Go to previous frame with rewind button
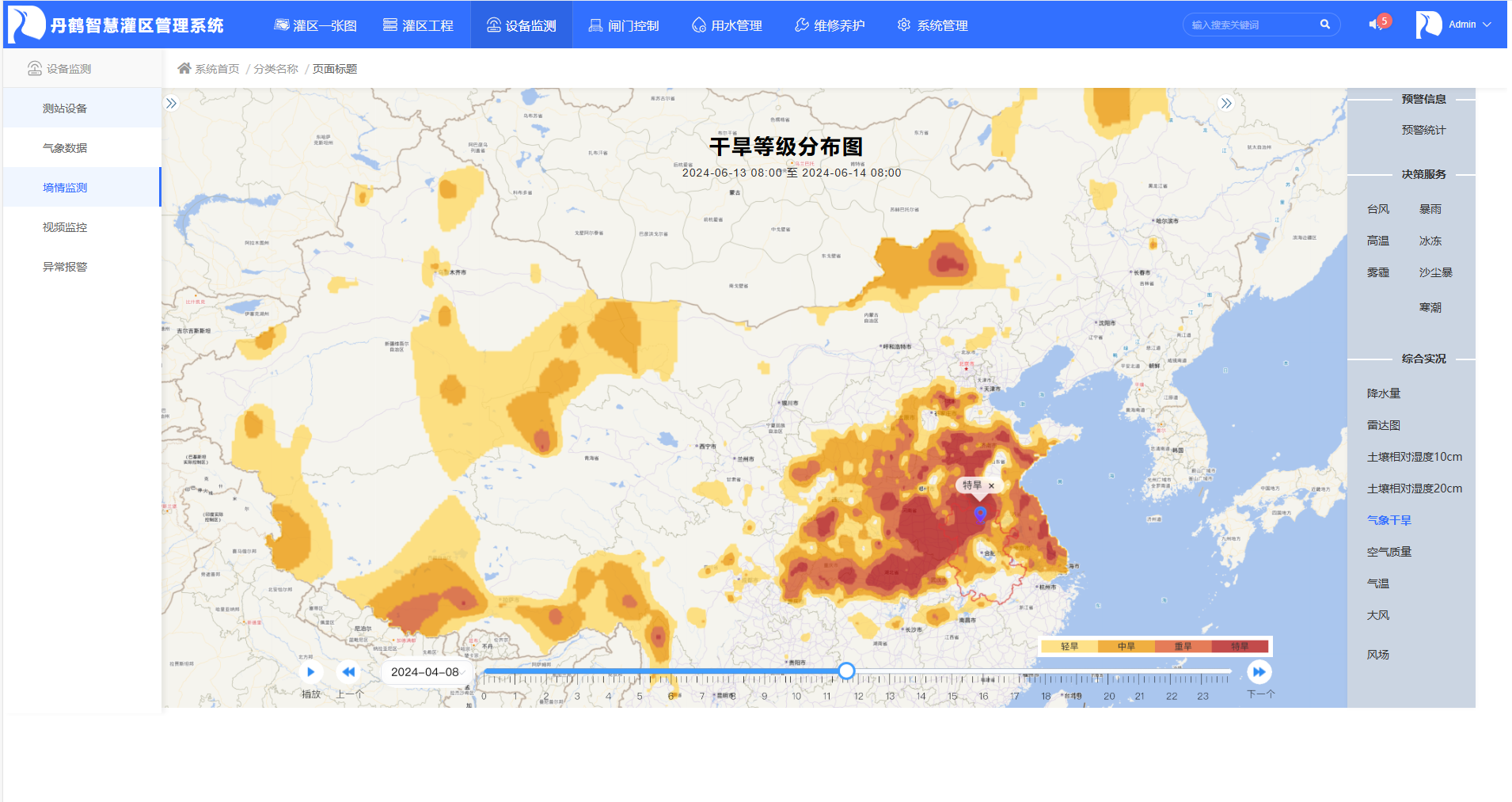Screen dimensions: 1512x802 (348, 672)
